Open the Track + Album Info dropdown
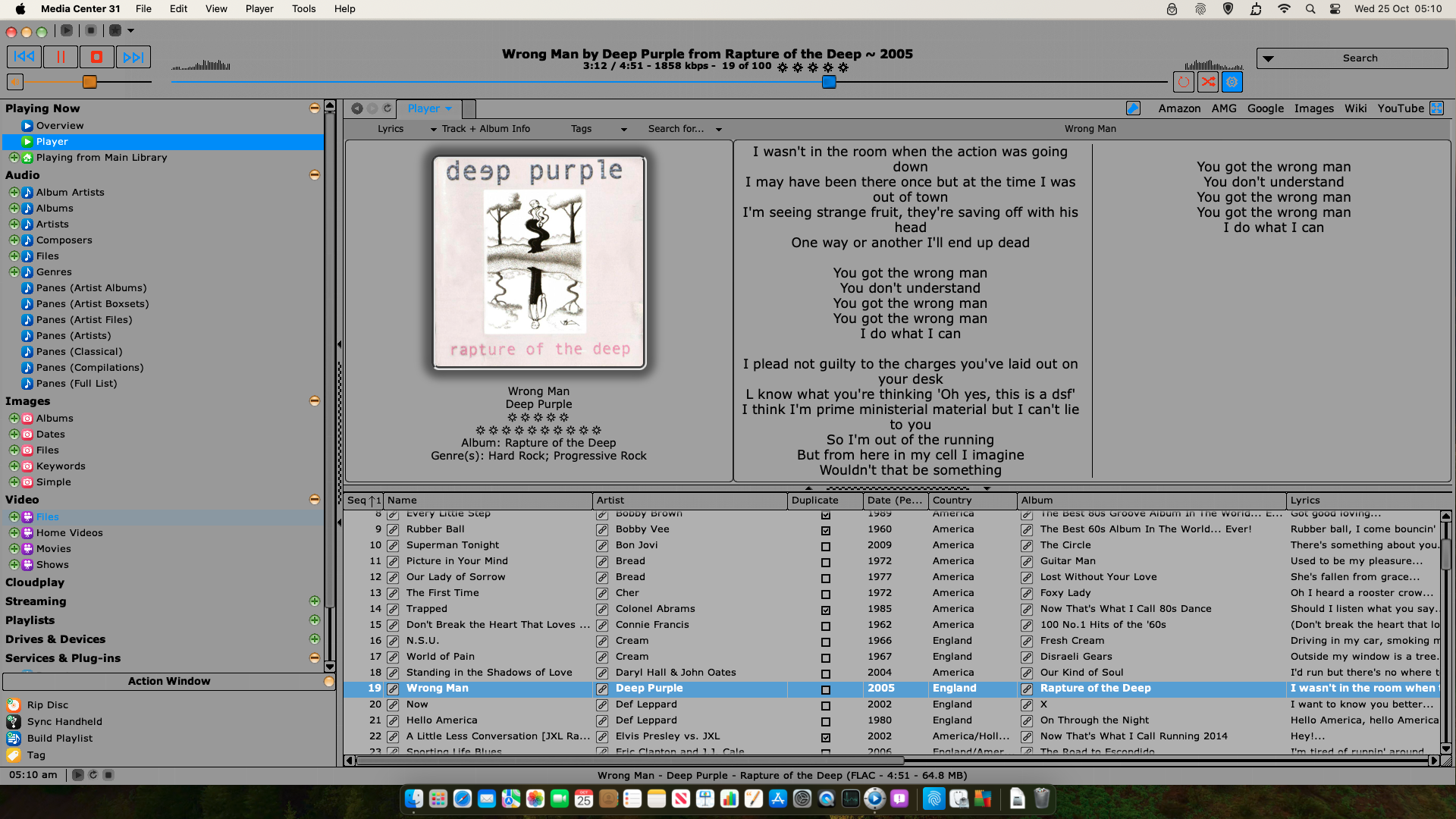Image resolution: width=1456 pixels, height=819 pixels. pos(432,128)
